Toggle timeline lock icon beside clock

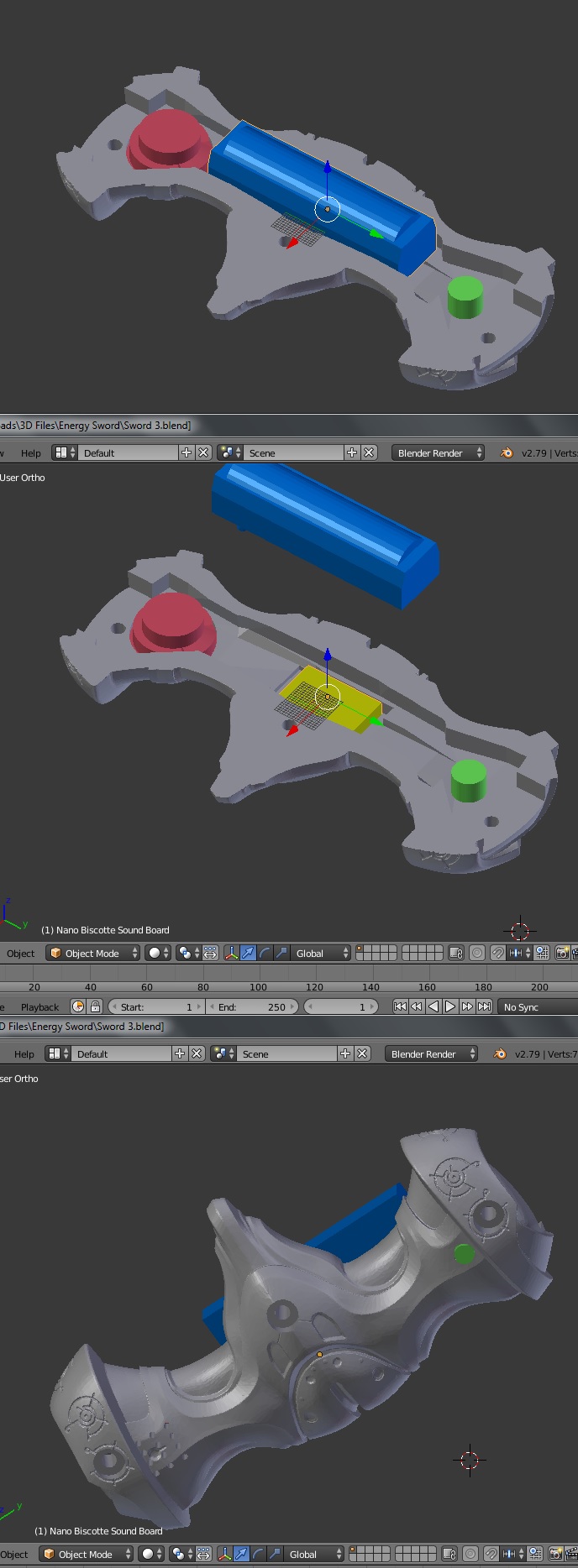tap(95, 1006)
